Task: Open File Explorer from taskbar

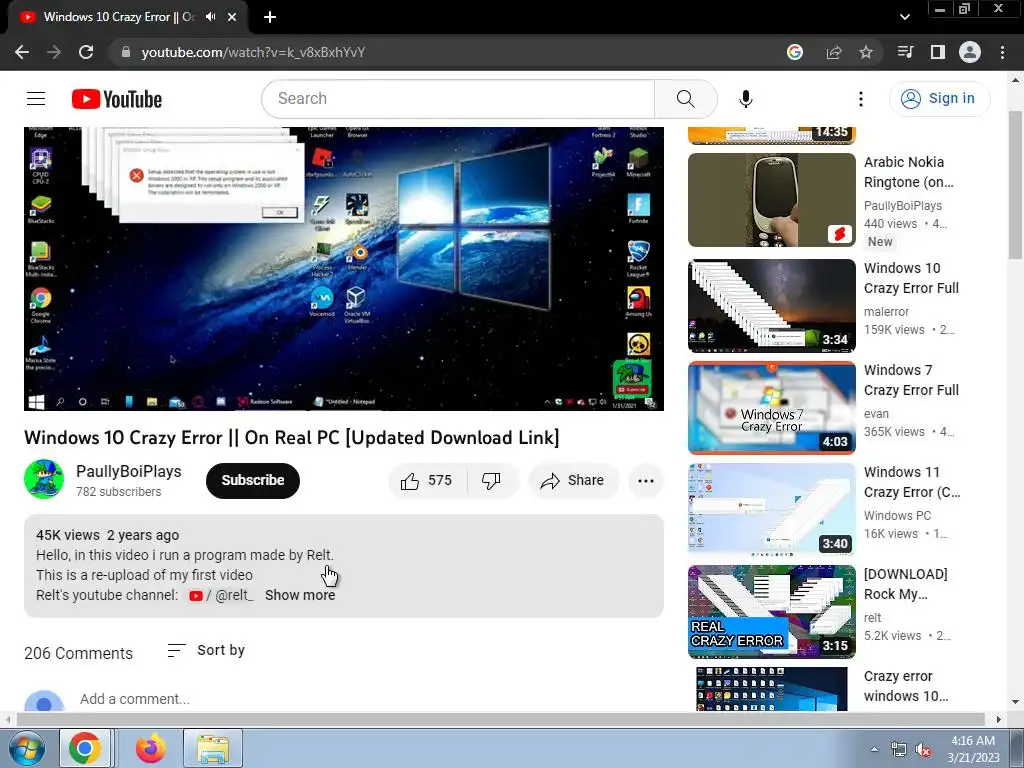Action: click(213, 748)
